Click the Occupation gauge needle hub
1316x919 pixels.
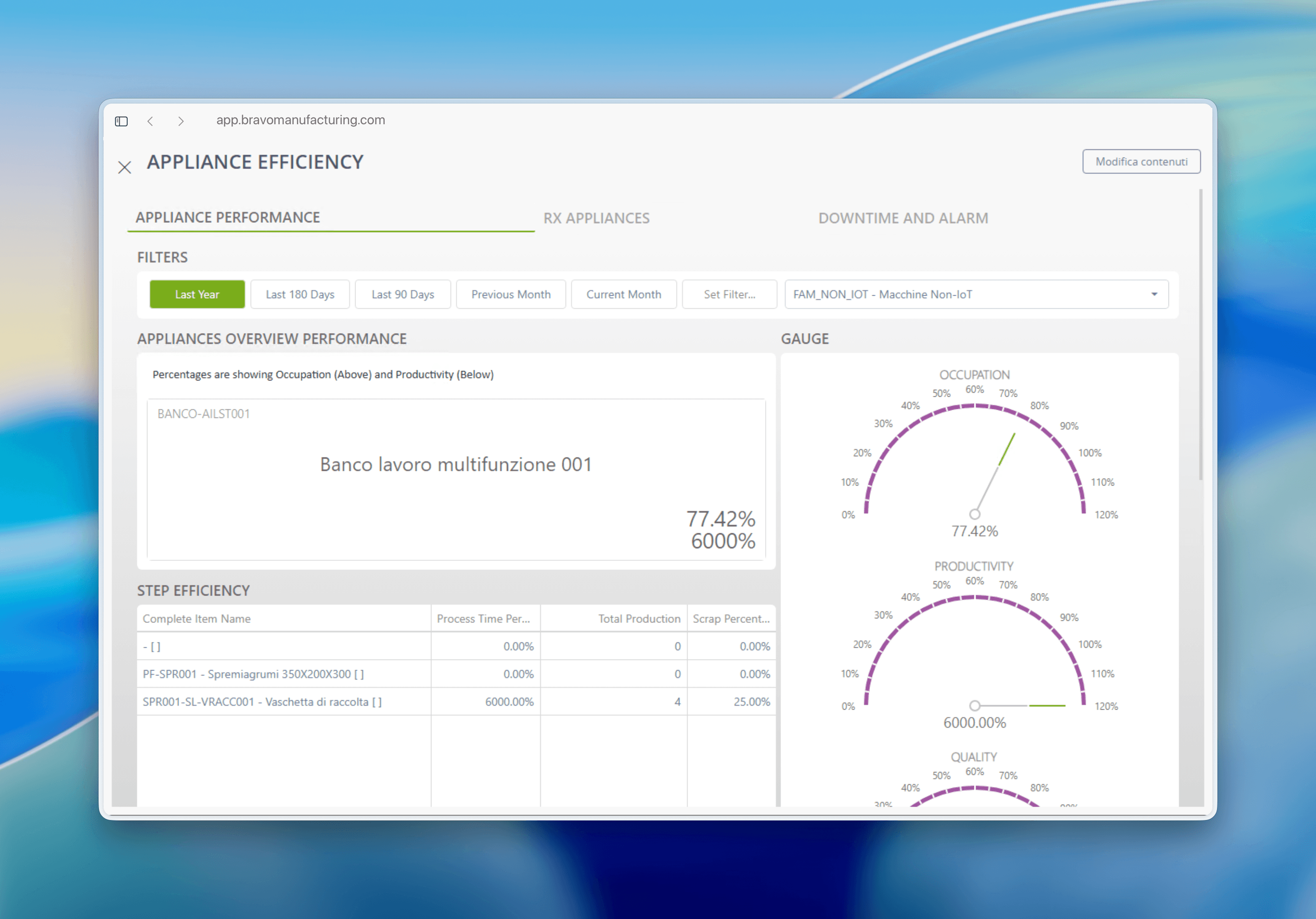click(x=974, y=513)
